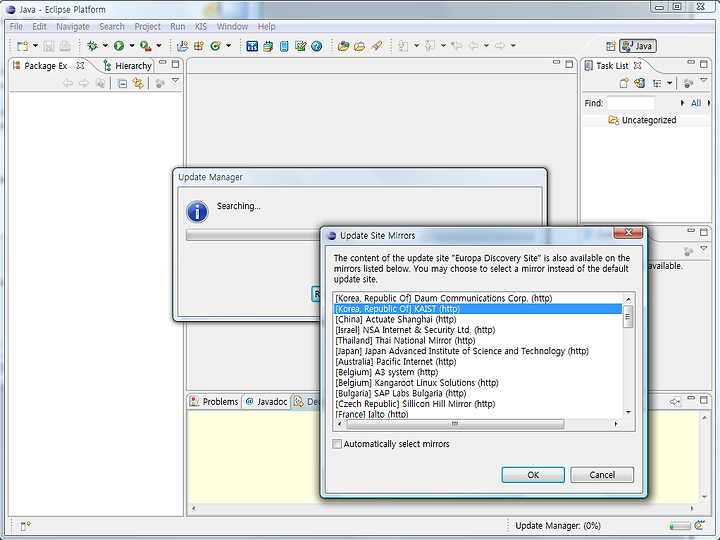
Task: Click the Search flashlight icon in toolbar
Action: [376, 46]
